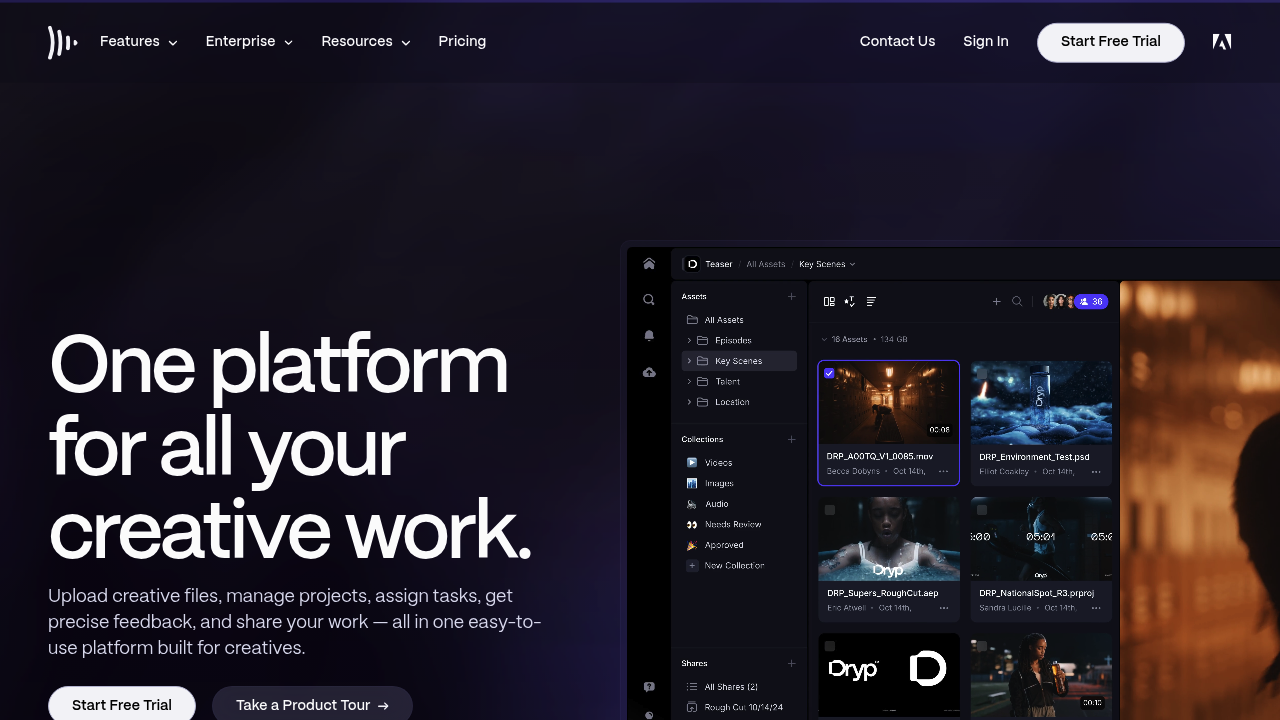Viewport: 1280px width, 720px height.
Task: Click the Home icon in the app sidebar
Action: (649, 263)
